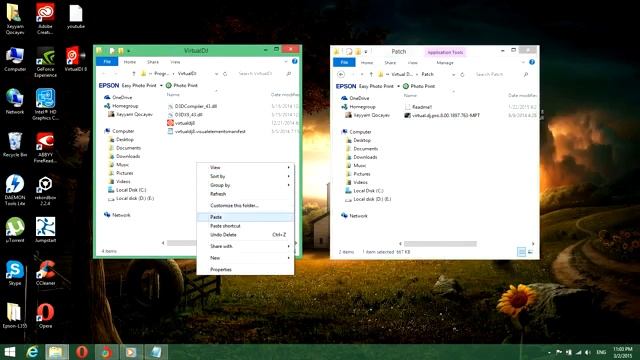Select the Readme file in the Patch window

pos(418,107)
